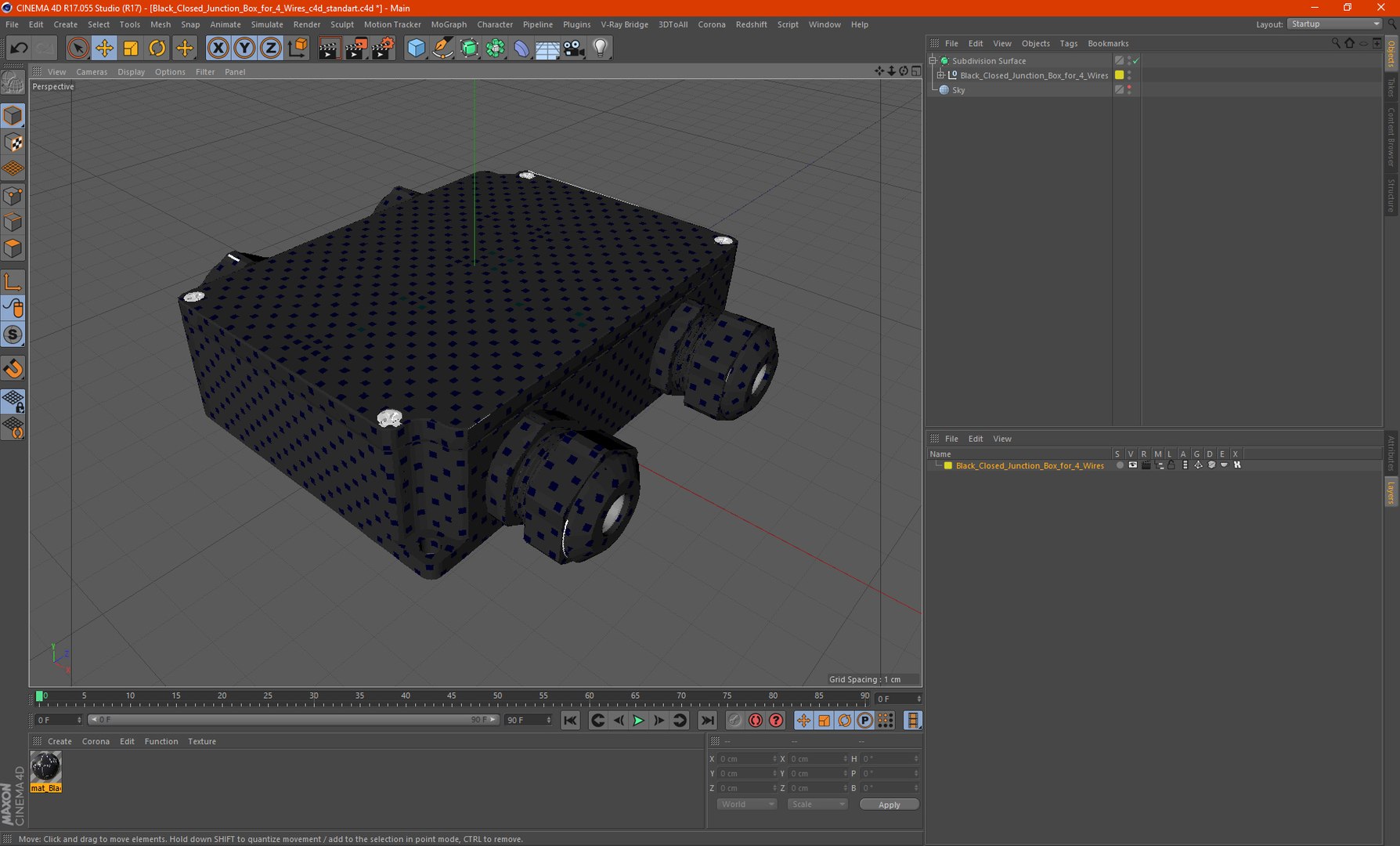Open the Light object icon

(601, 49)
